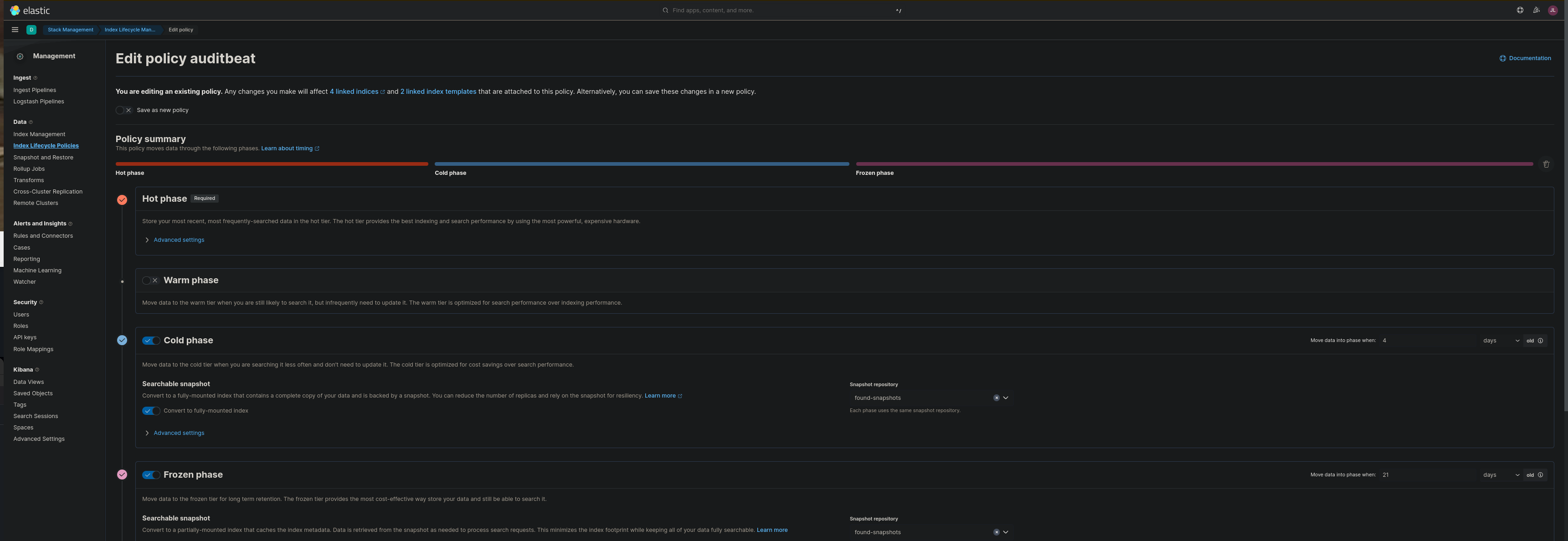Open Learn about timing link
The width and height of the screenshot is (1568, 541).
click(290, 148)
